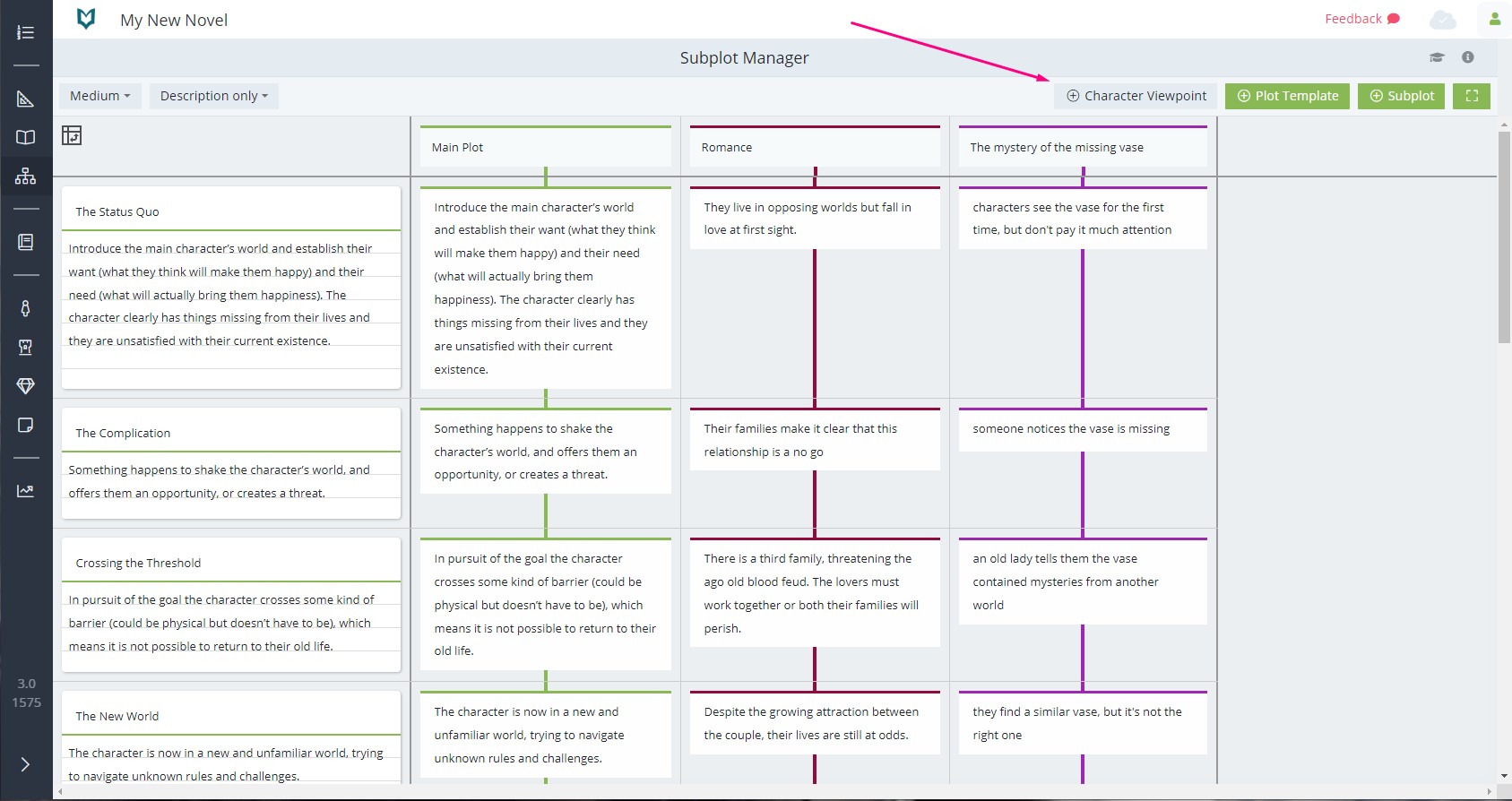Select the Main Plot column header
Image resolution: width=1512 pixels, height=801 pixels.
(546, 147)
